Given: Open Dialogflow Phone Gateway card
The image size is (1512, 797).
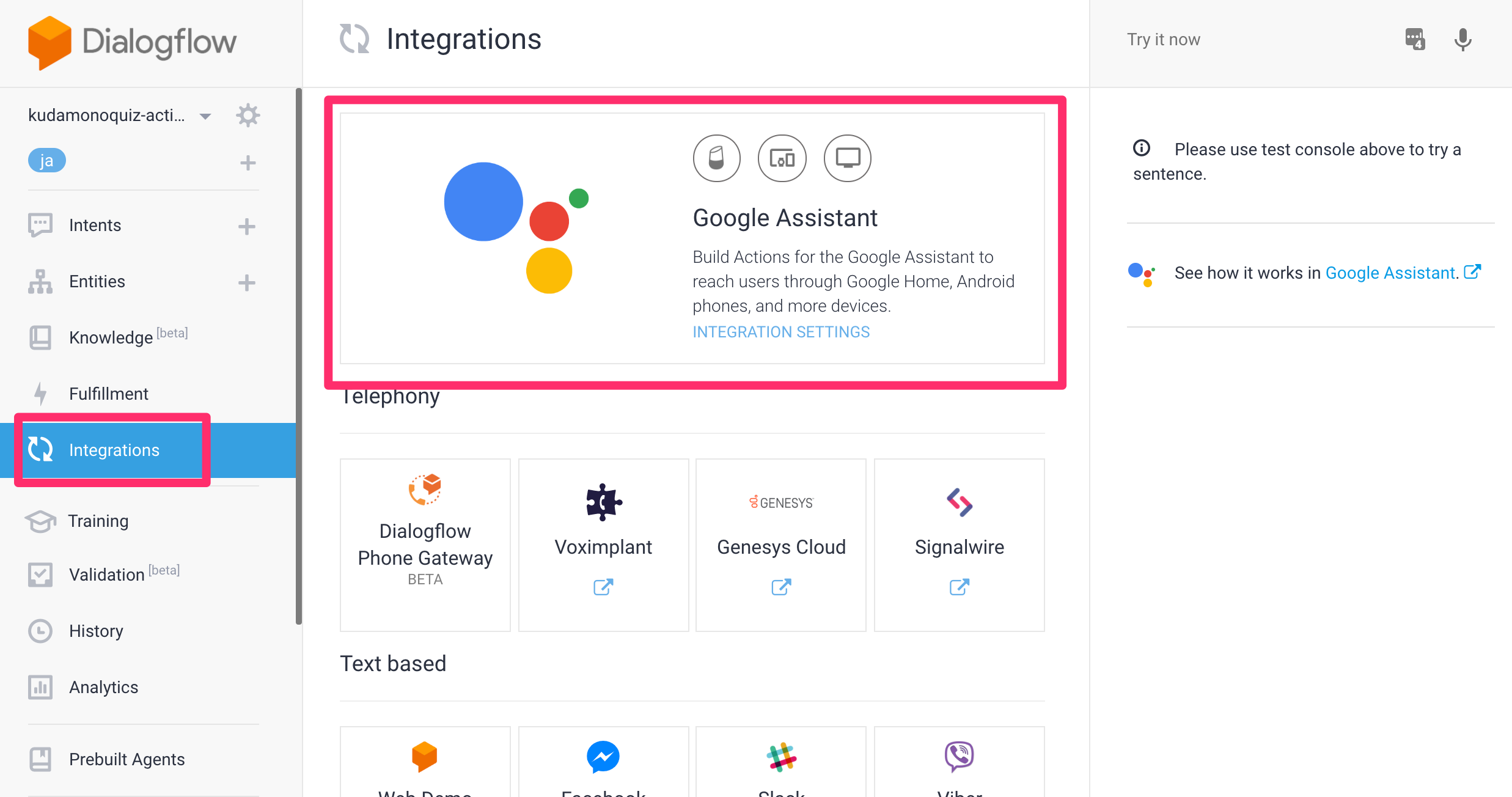Looking at the screenshot, I should point(425,544).
